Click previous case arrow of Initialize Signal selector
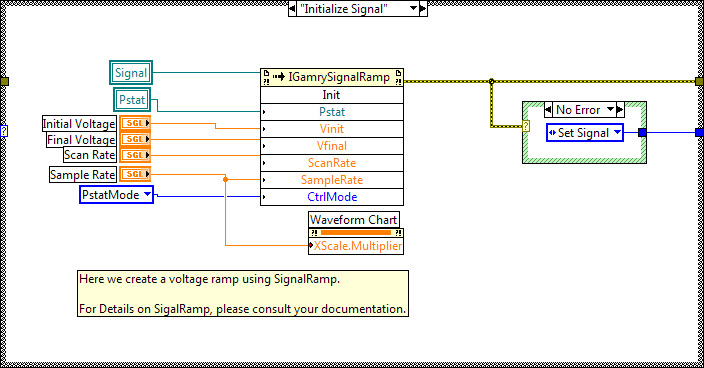The image size is (704, 368). pos(292,9)
